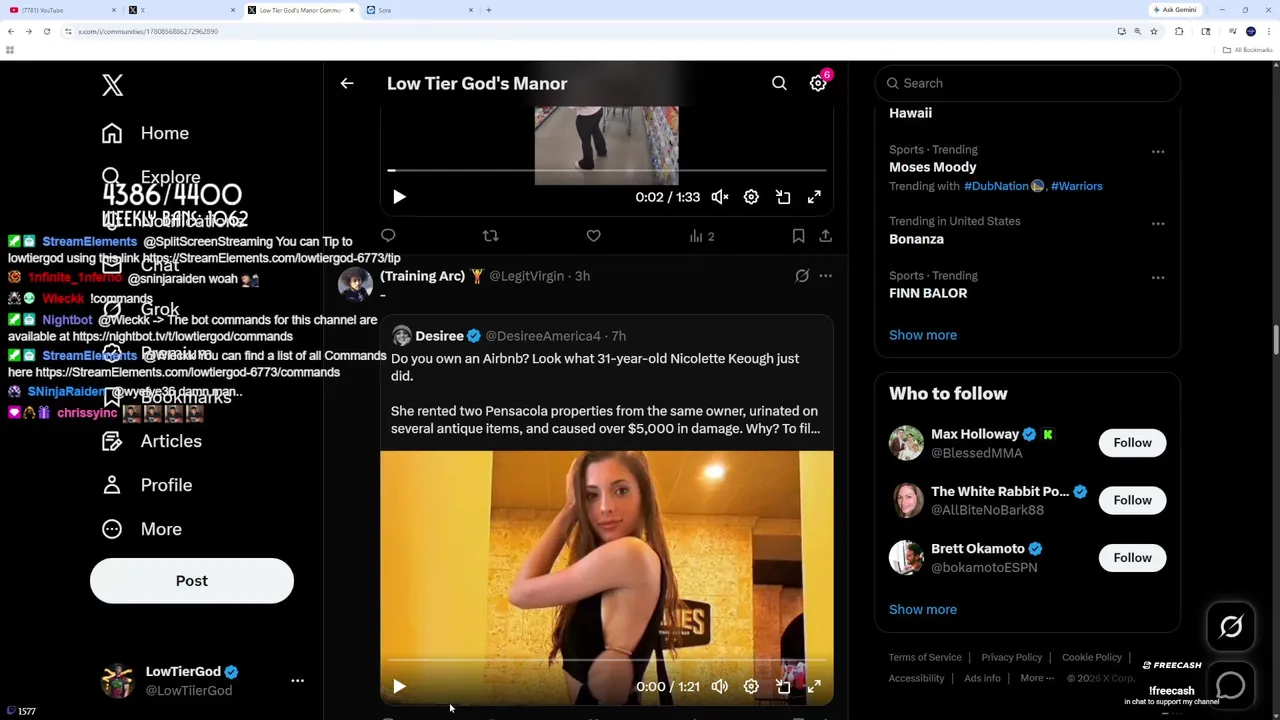Open Cookie Policy link
Viewport: 1280px width, 720px height.
pyautogui.click(x=1091, y=658)
